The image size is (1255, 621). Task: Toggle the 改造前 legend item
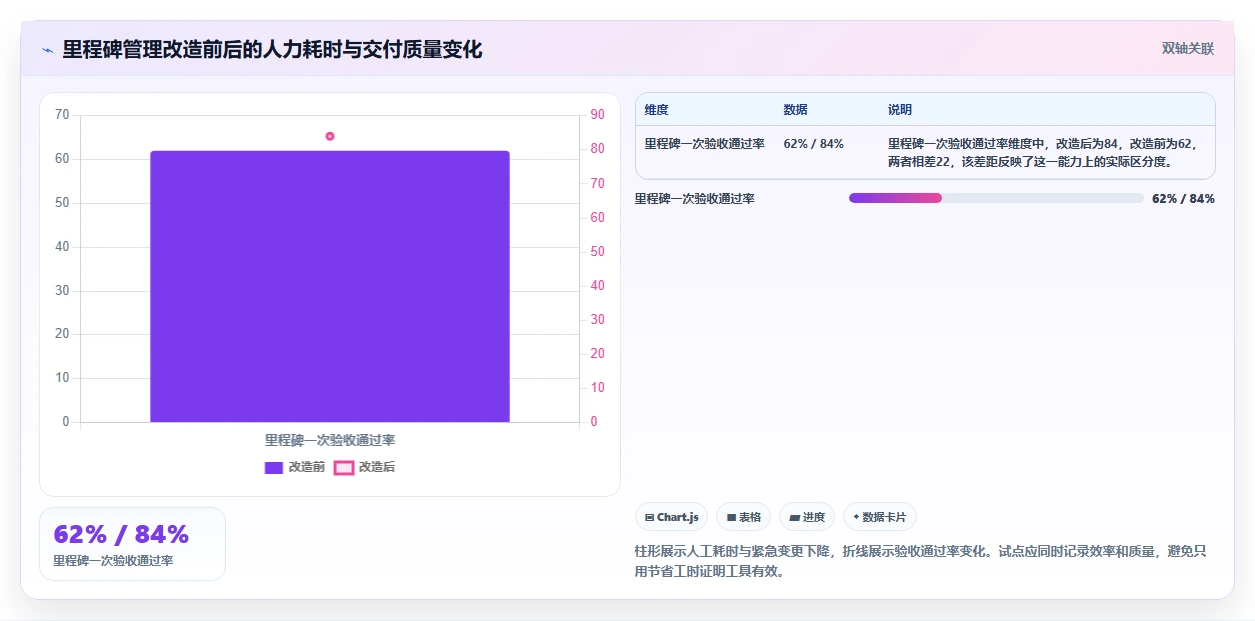click(295, 467)
